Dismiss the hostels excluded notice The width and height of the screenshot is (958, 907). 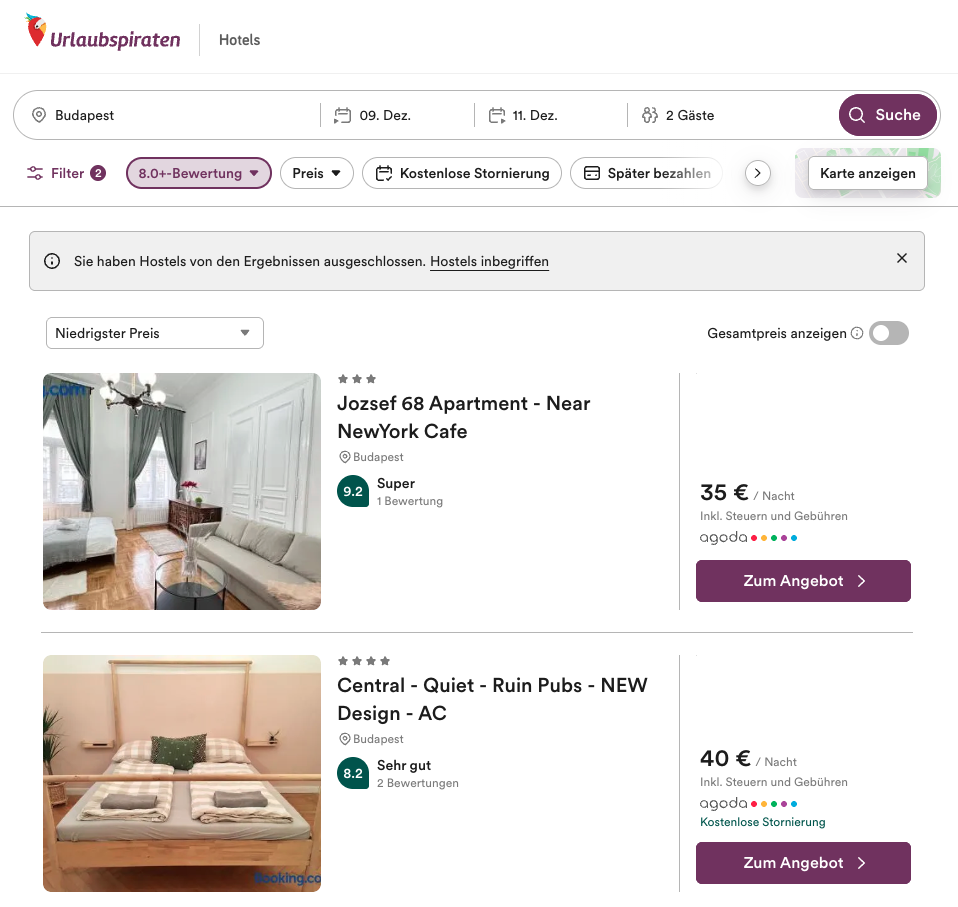(x=902, y=258)
